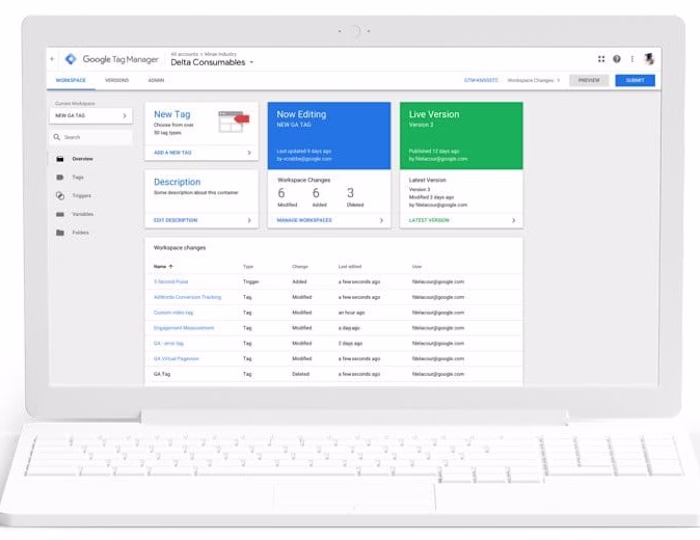Screen dimensions: 700x540
Task: Click the Tags icon in the sidebar
Action: pos(60,177)
